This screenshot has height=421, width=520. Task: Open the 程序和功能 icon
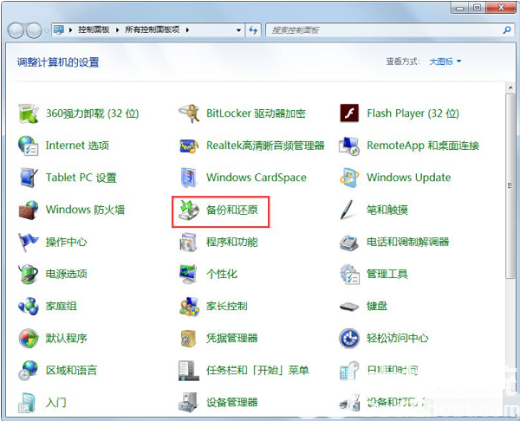[x=189, y=242]
